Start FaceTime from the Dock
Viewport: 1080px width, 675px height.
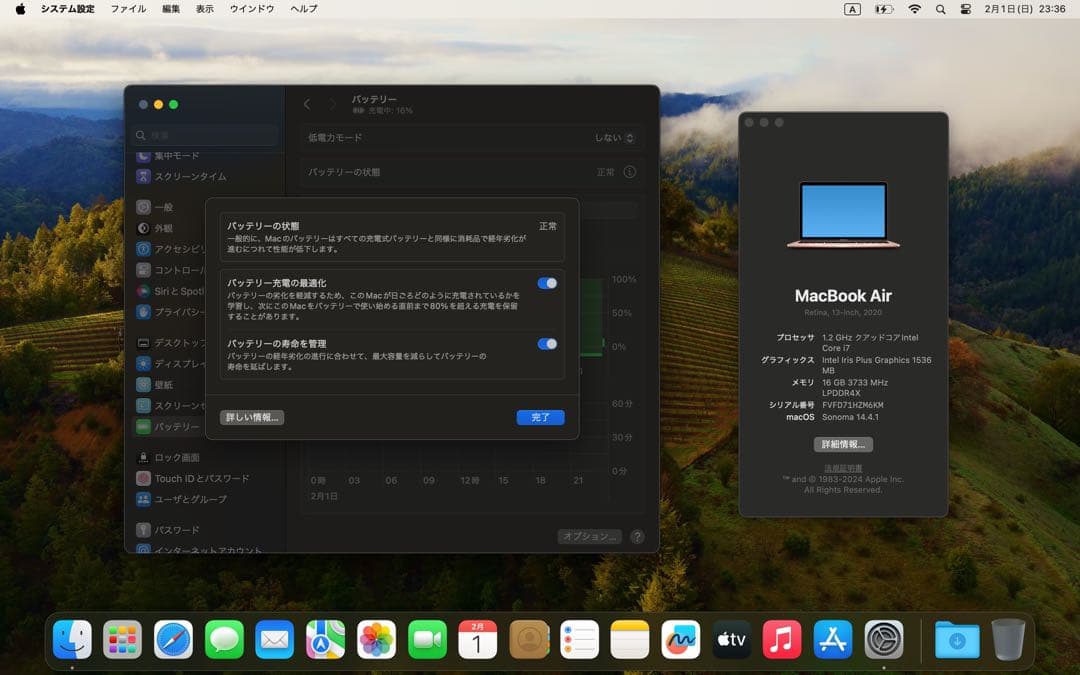(427, 637)
